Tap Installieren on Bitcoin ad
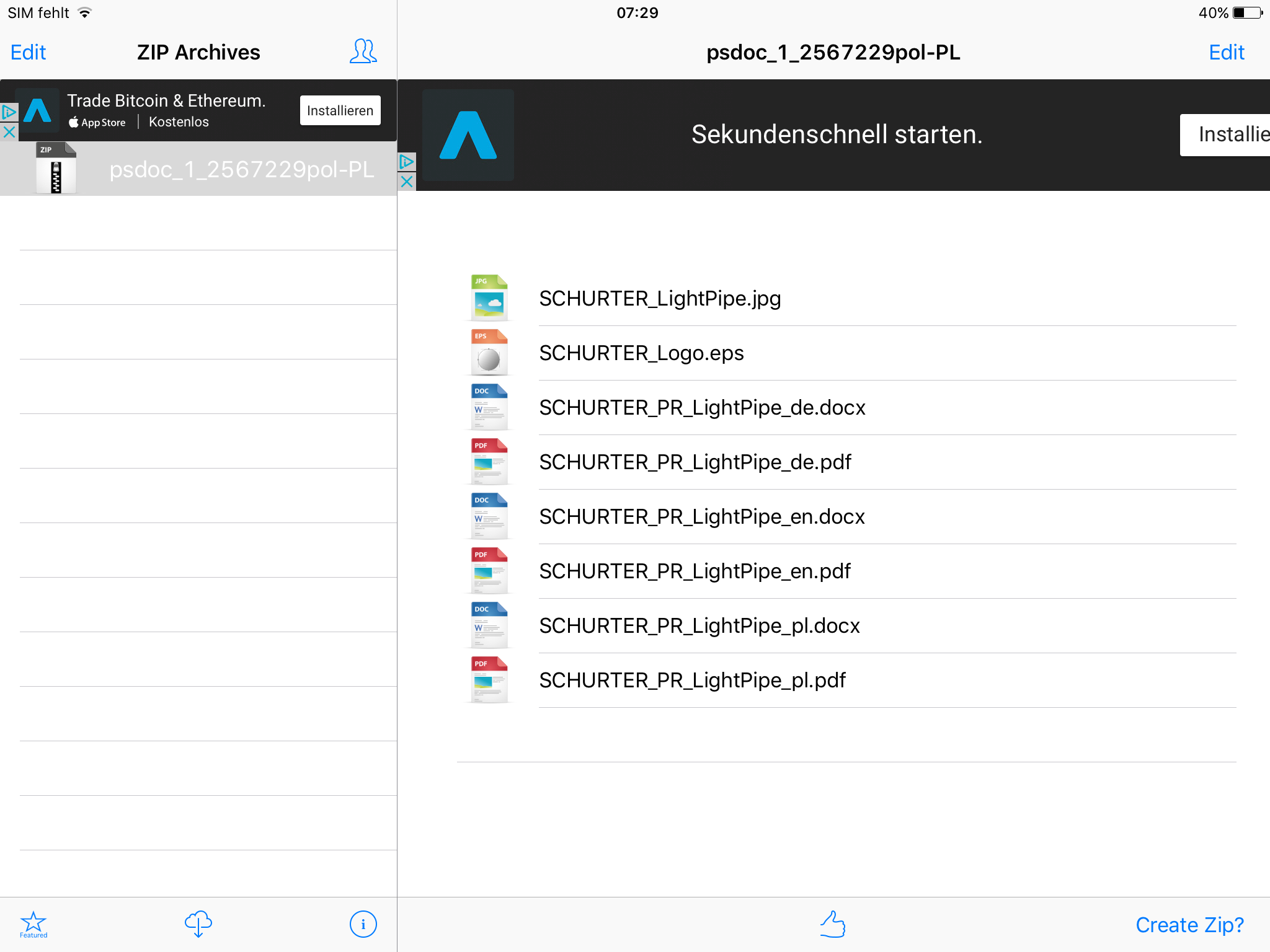Screen dimensions: 1270x952 pos(340,110)
